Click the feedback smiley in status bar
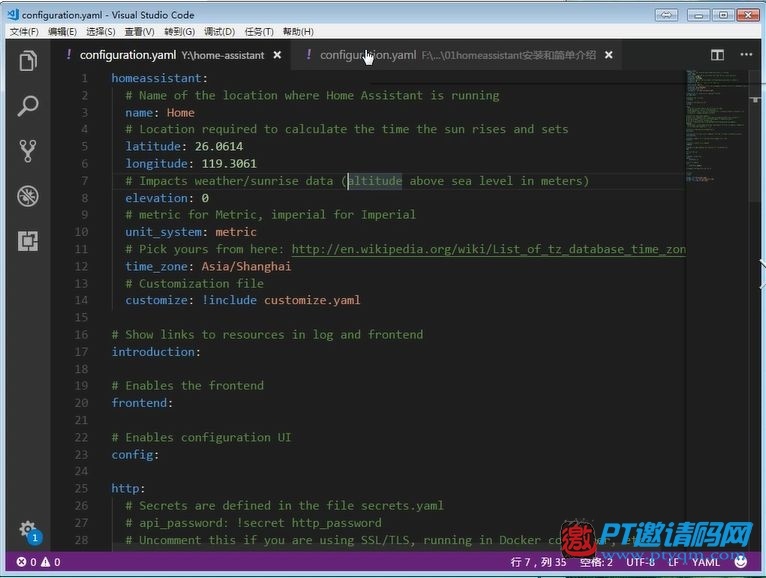The height and width of the screenshot is (578, 766). click(741, 562)
